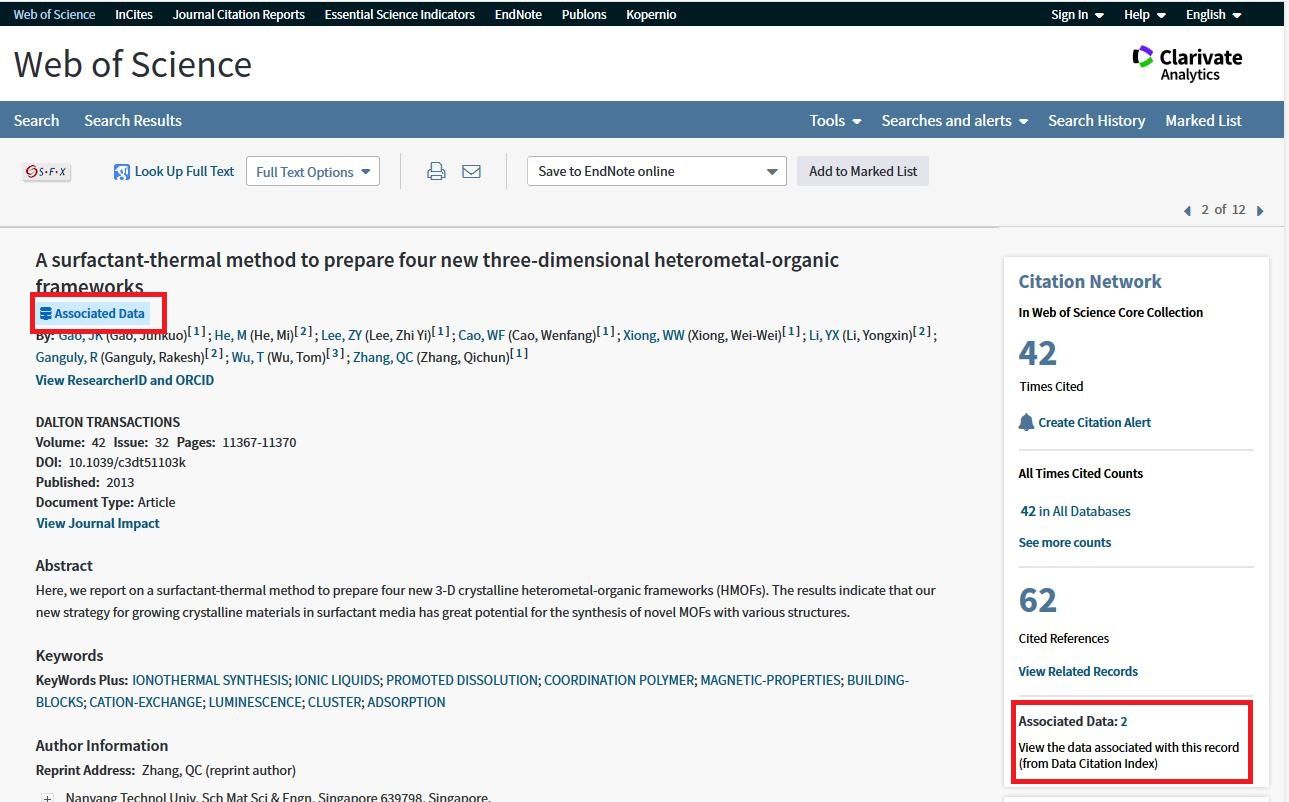Click the DALTON TRANSACTIONS journal name

point(108,422)
